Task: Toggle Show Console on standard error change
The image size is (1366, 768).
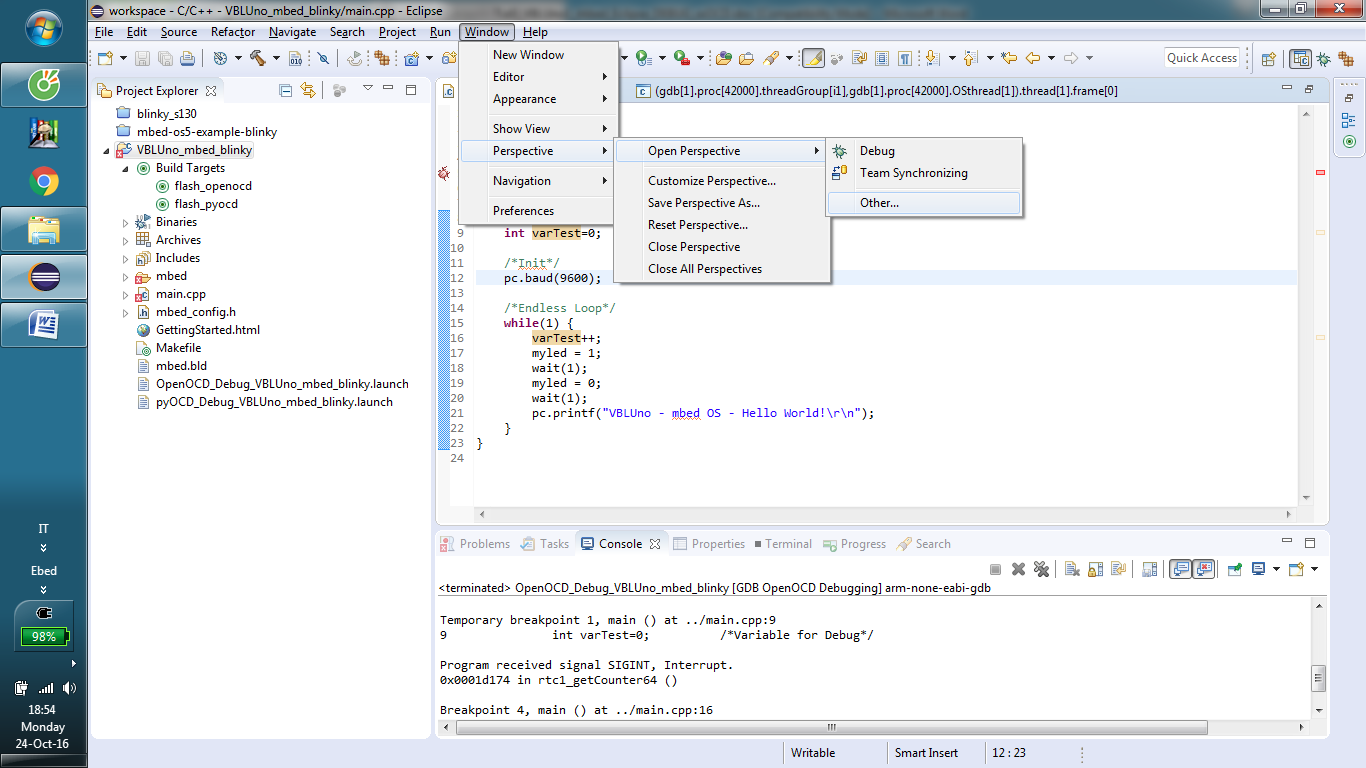Action: (x=1203, y=569)
